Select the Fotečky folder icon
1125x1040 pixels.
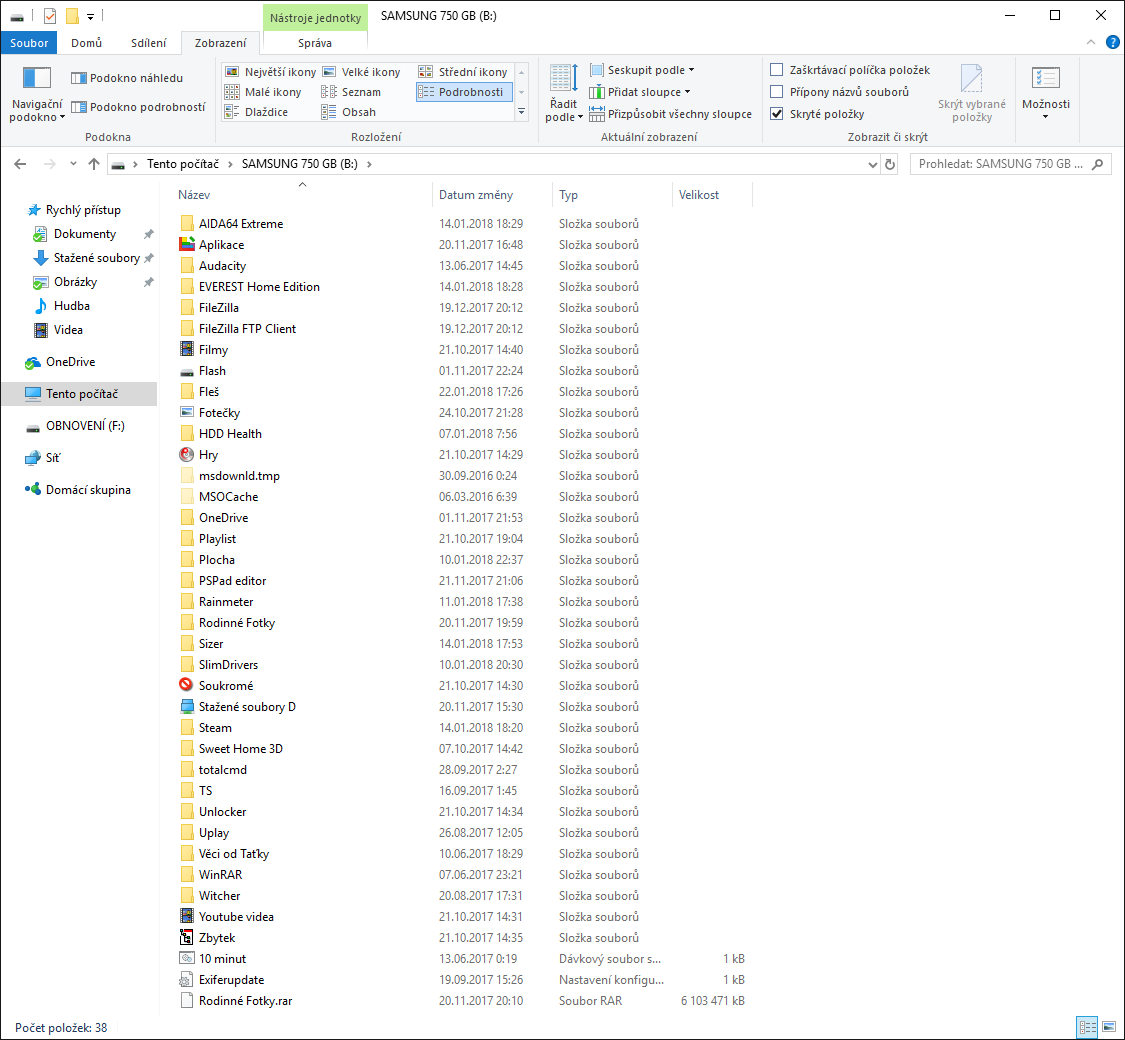point(187,412)
